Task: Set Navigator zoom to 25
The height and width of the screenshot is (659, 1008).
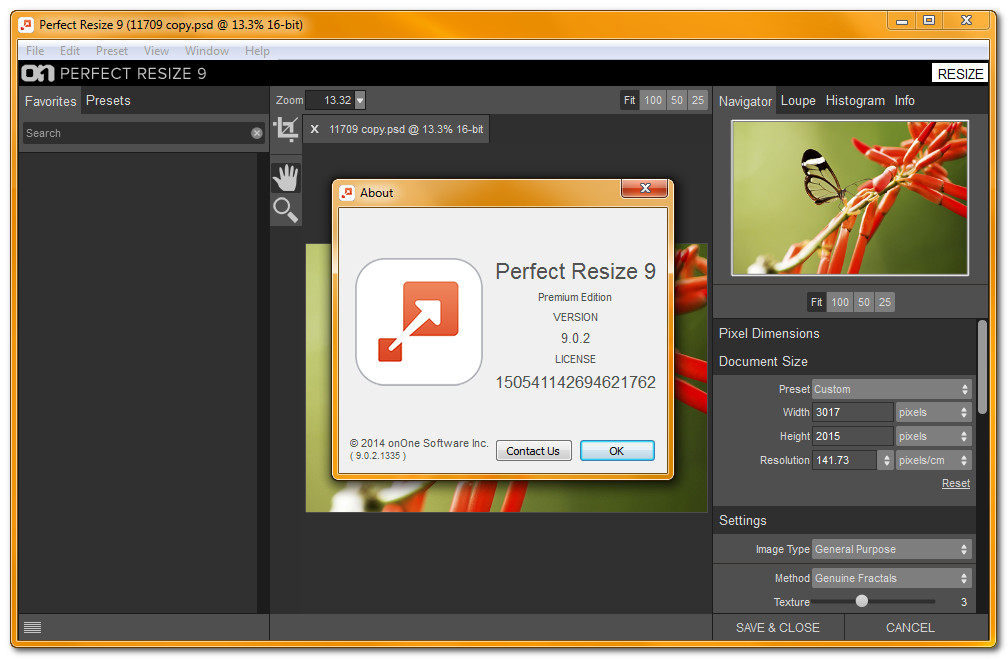Action: point(885,302)
